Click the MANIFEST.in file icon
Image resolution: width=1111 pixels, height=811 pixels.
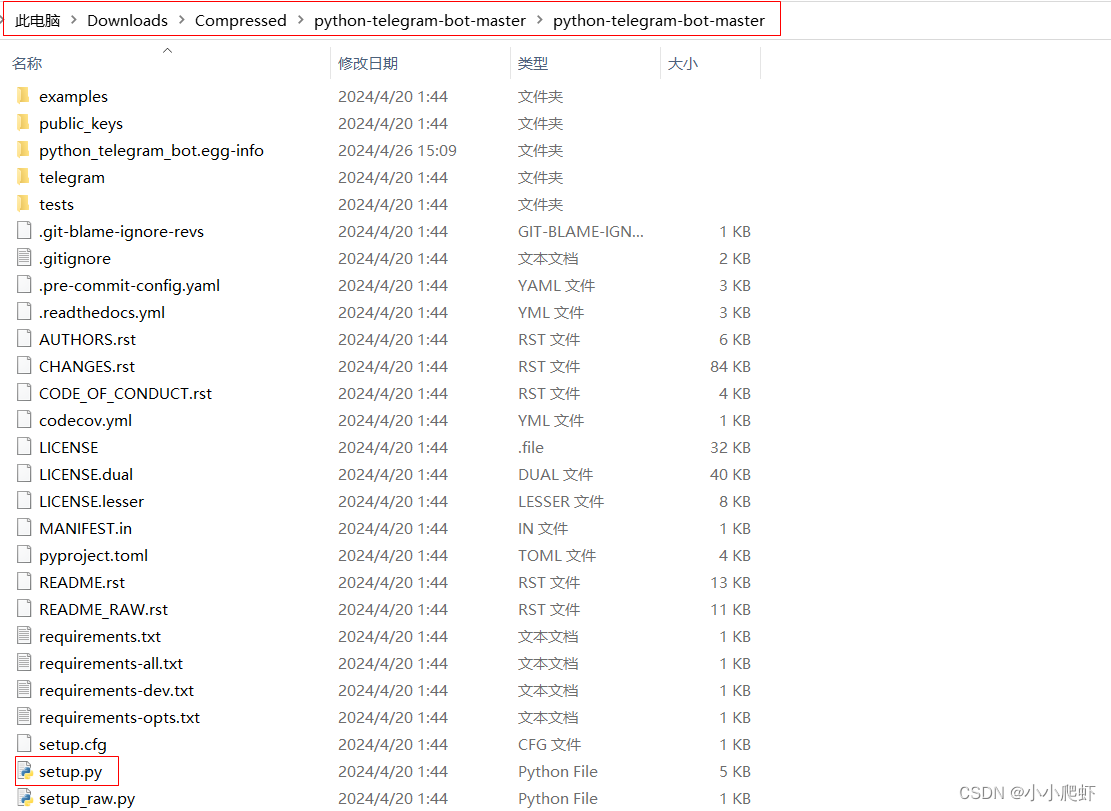(24, 528)
